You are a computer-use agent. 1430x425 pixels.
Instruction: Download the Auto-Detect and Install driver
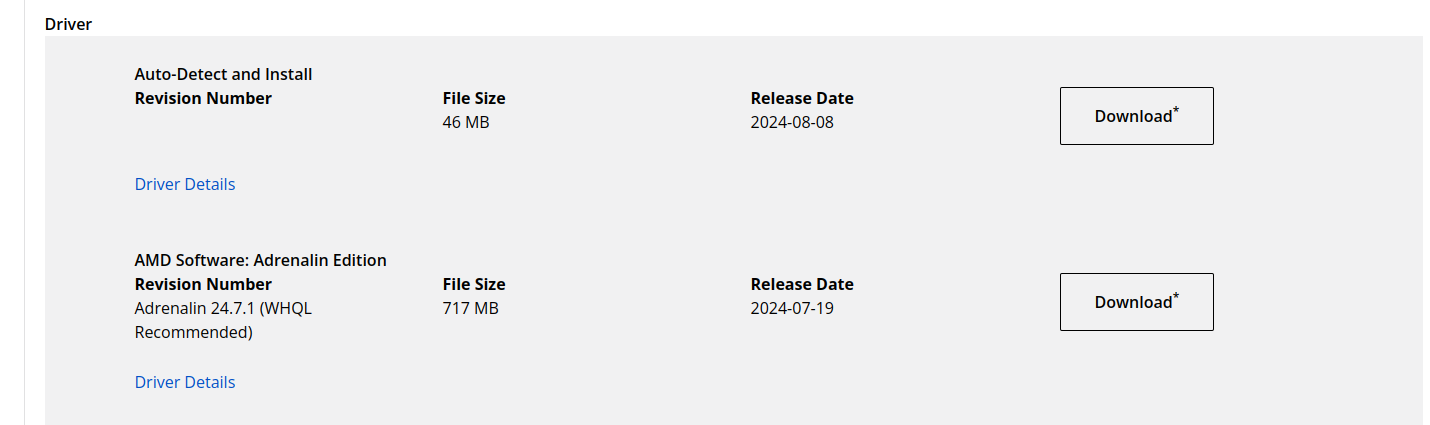(x=1136, y=116)
